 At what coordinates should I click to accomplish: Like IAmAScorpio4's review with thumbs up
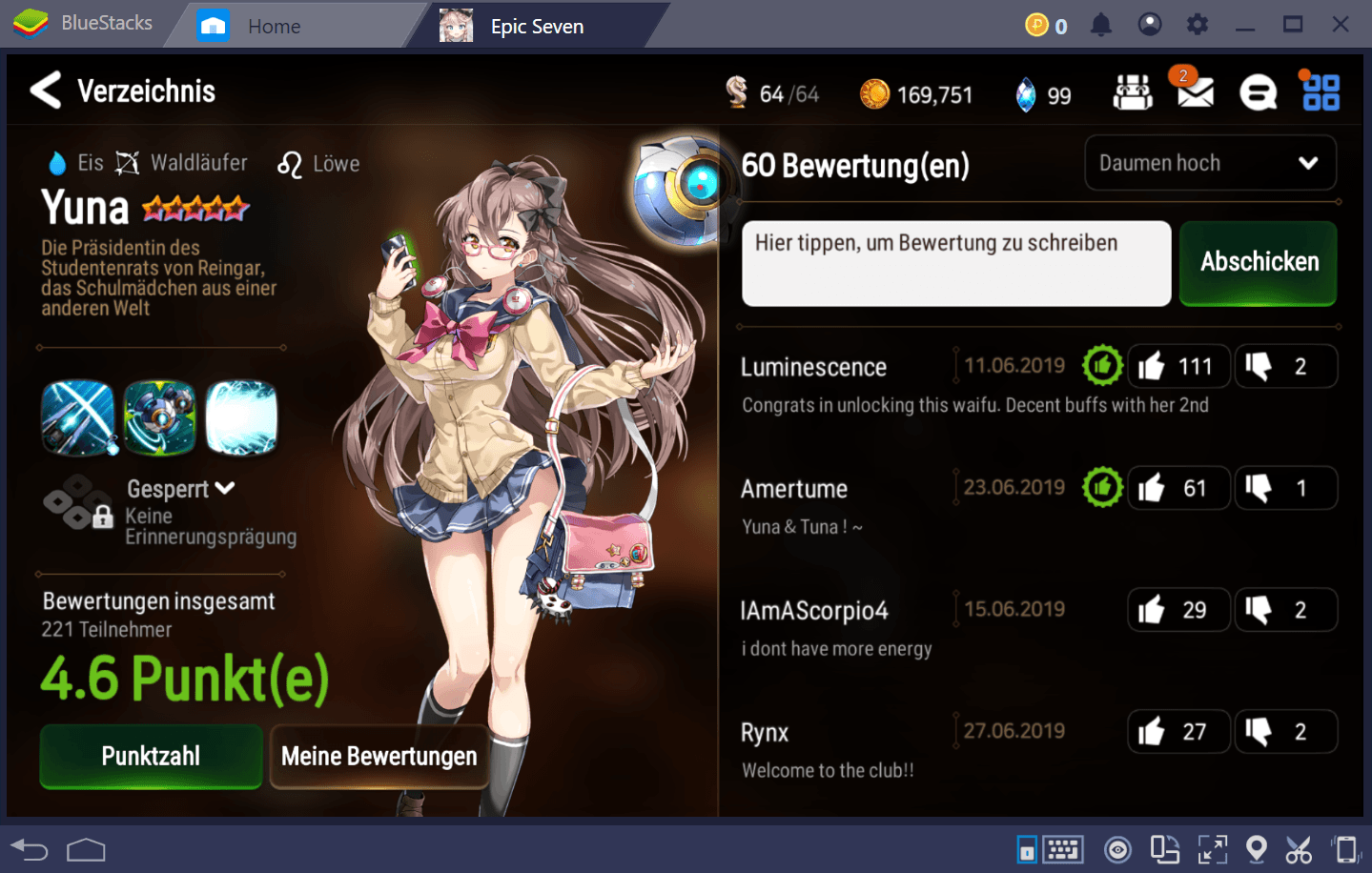tap(1178, 610)
